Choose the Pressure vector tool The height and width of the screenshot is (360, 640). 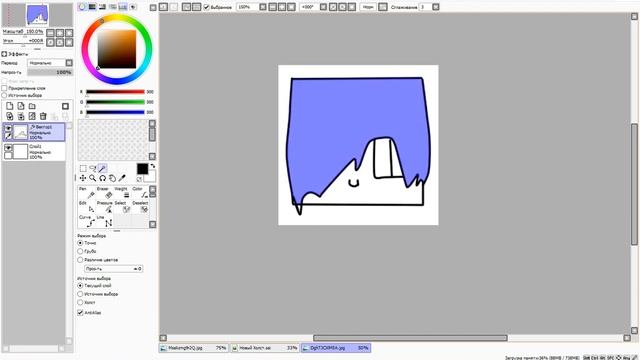(x=104, y=207)
